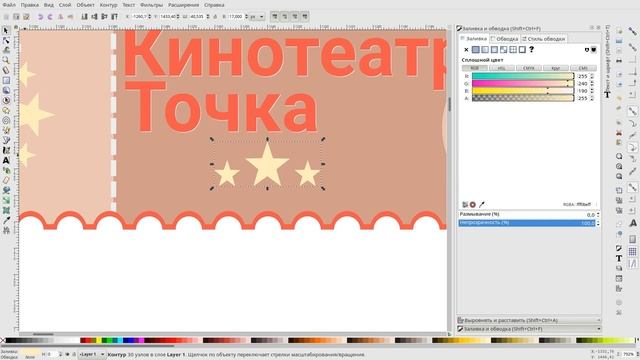Choose radial gradient fill type
640x360 pixels.
click(x=494, y=50)
